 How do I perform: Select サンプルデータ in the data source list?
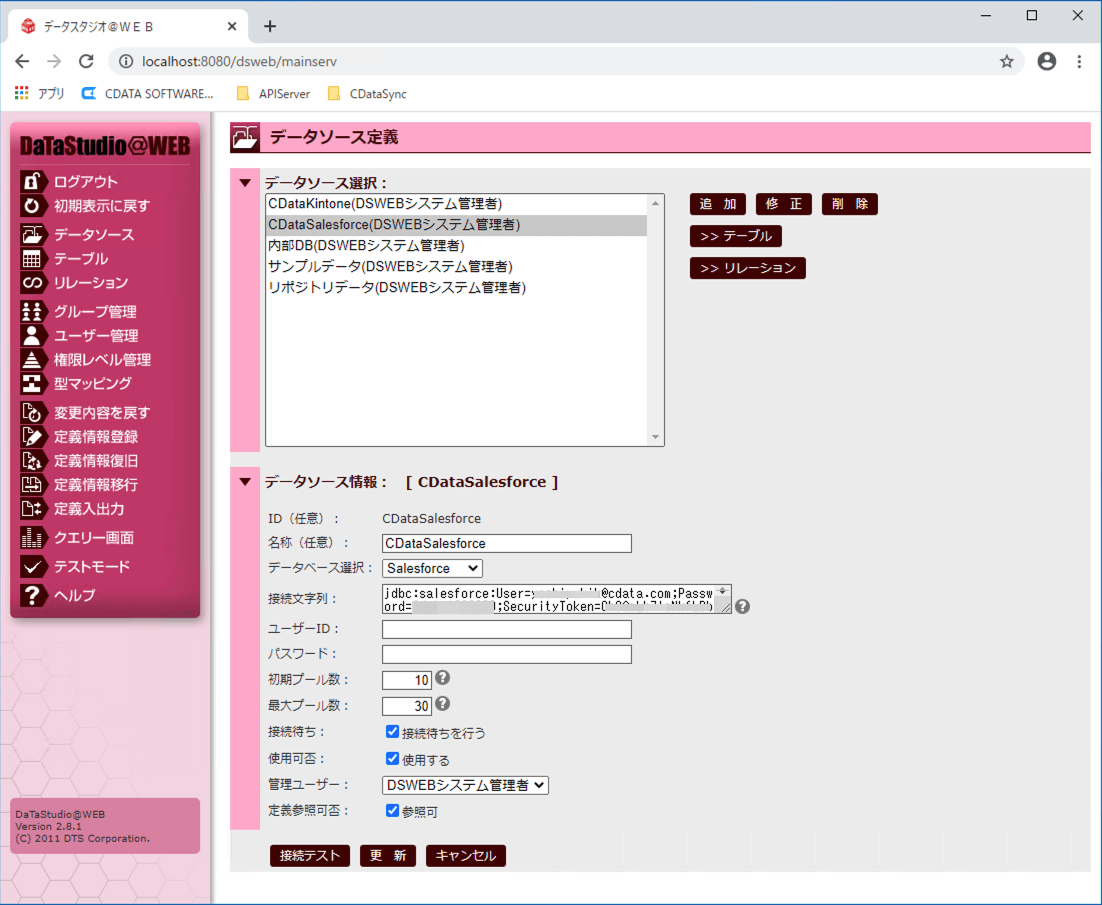[x=456, y=267]
